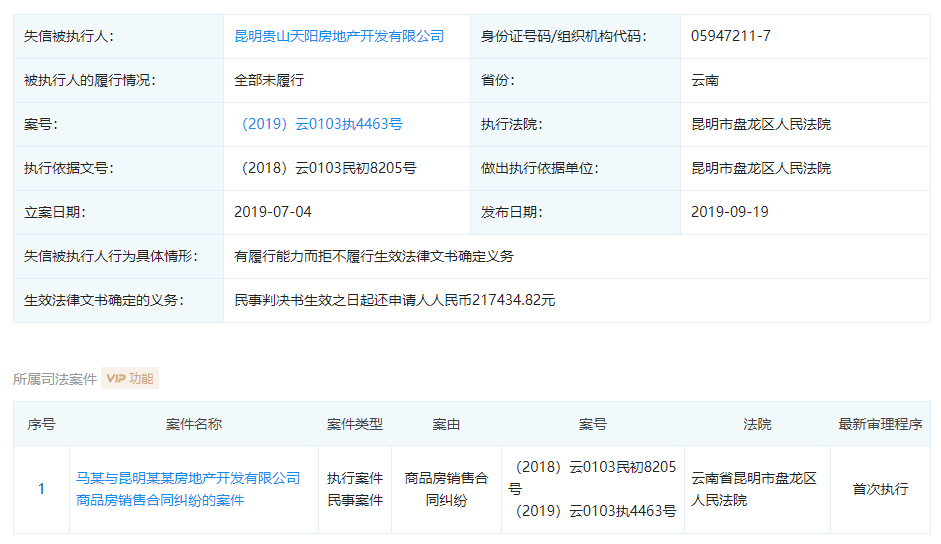The height and width of the screenshot is (544, 941).
Task: Click the 全部未履行 performance status value
Action: coord(269,80)
